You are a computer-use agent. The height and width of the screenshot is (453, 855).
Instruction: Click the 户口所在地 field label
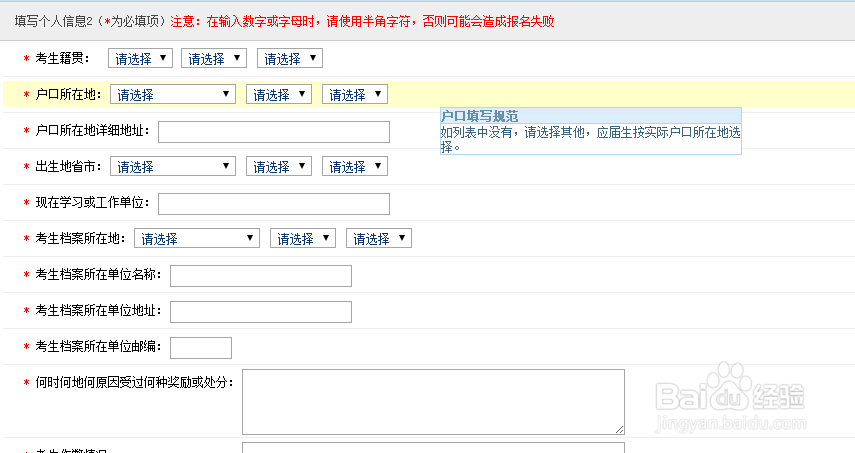pyautogui.click(x=68, y=94)
